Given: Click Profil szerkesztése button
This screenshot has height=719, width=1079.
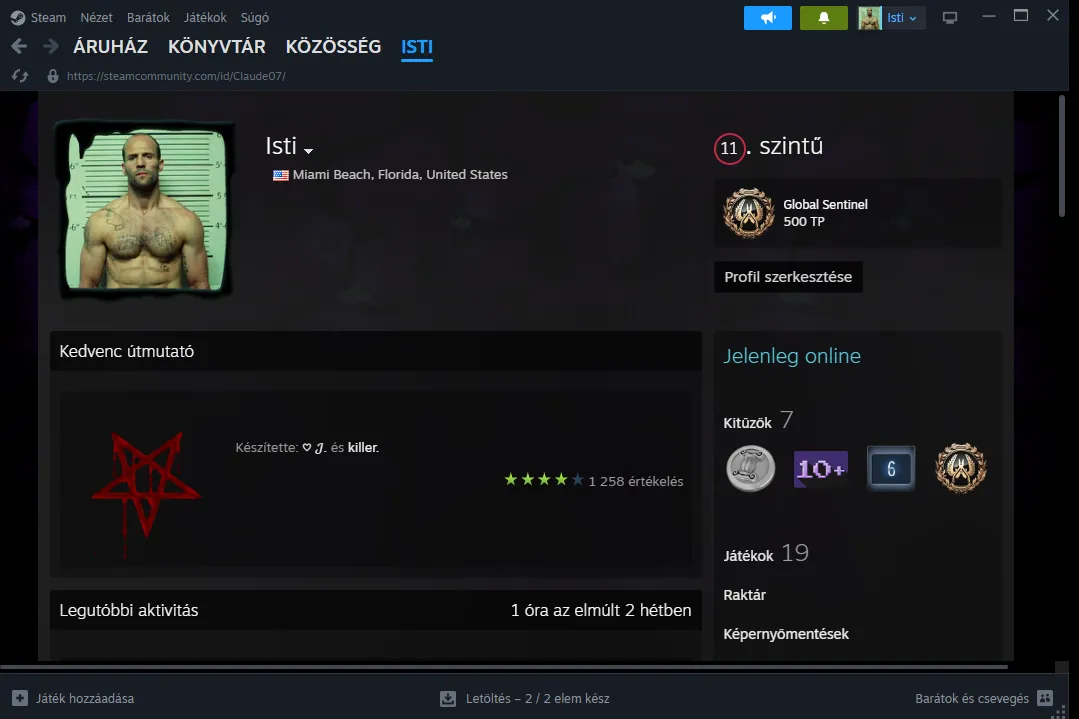Looking at the screenshot, I should 788,277.
